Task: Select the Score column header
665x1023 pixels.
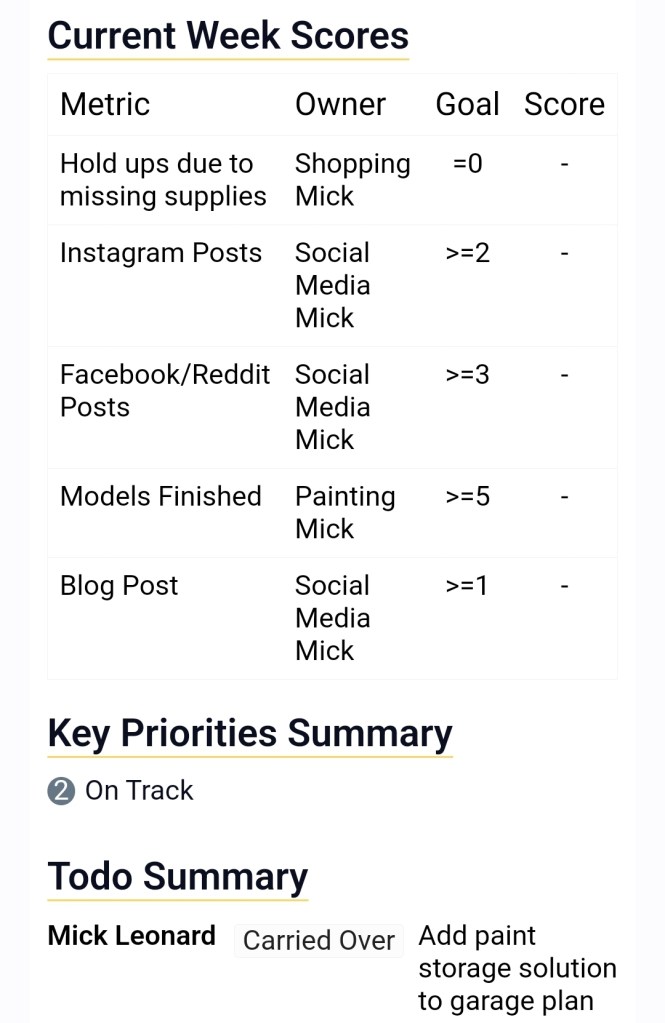Action: [564, 104]
